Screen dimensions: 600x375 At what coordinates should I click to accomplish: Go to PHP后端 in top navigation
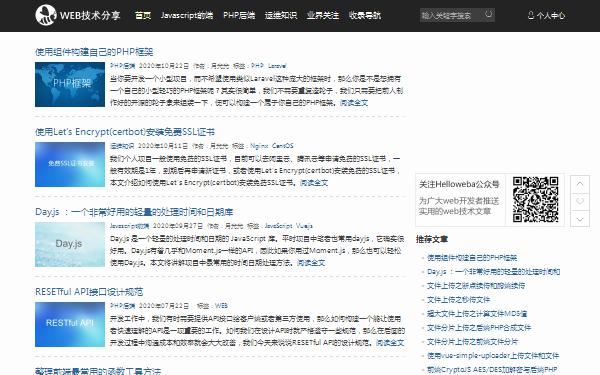tap(239, 15)
